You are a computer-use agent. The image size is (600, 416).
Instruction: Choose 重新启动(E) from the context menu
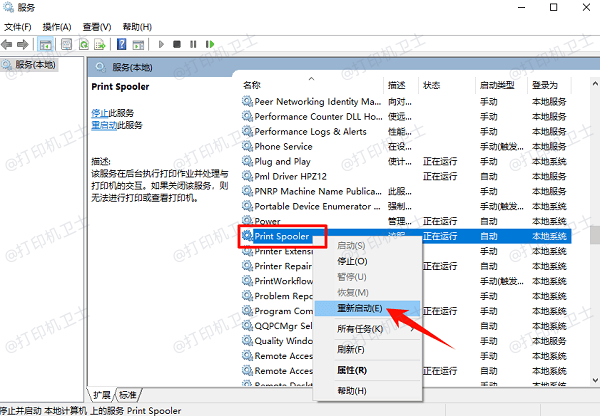[x=343, y=309]
